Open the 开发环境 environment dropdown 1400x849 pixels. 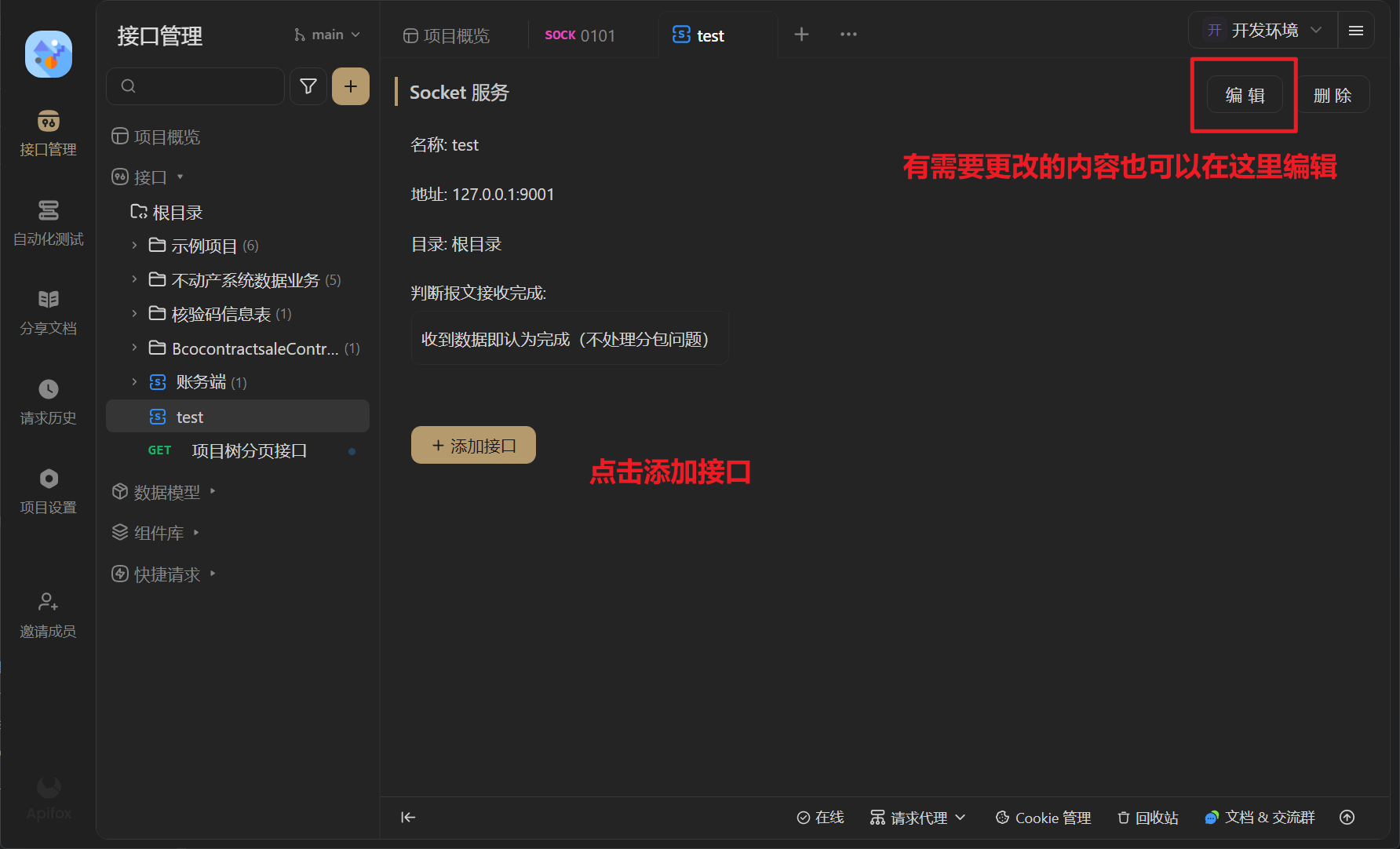point(1263,31)
